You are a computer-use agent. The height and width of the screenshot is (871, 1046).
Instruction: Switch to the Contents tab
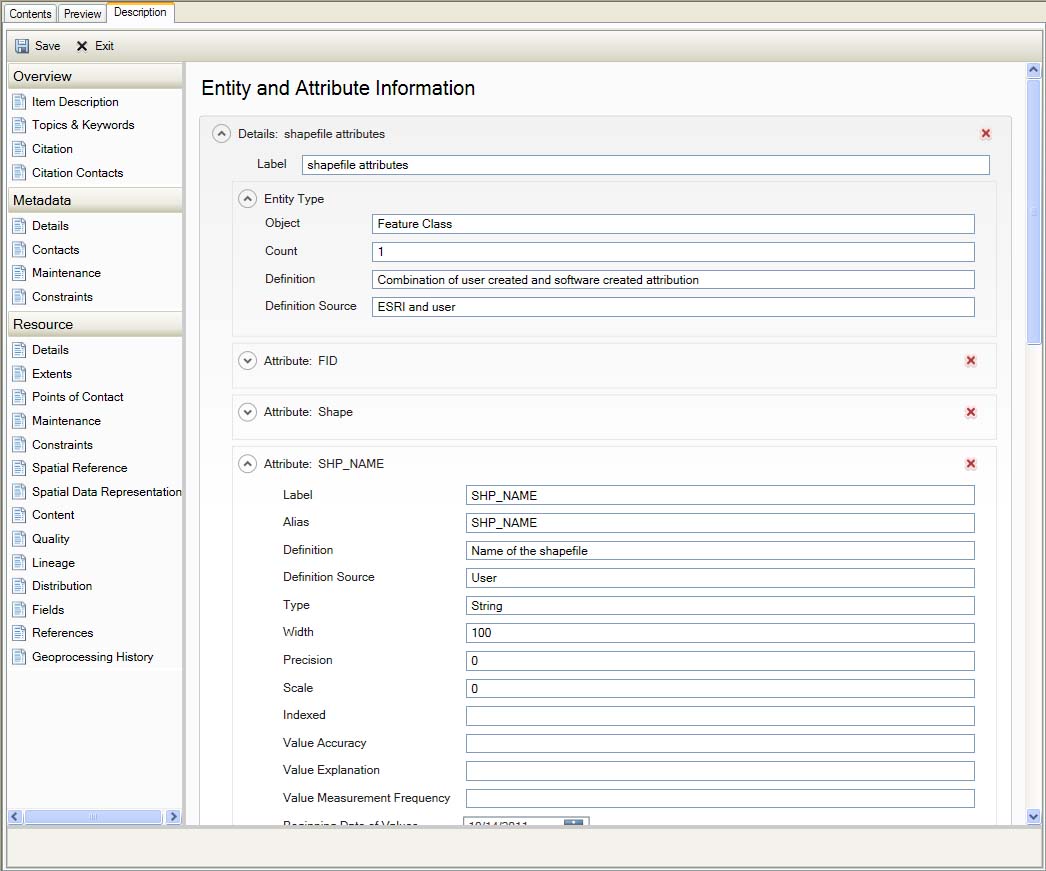click(30, 14)
